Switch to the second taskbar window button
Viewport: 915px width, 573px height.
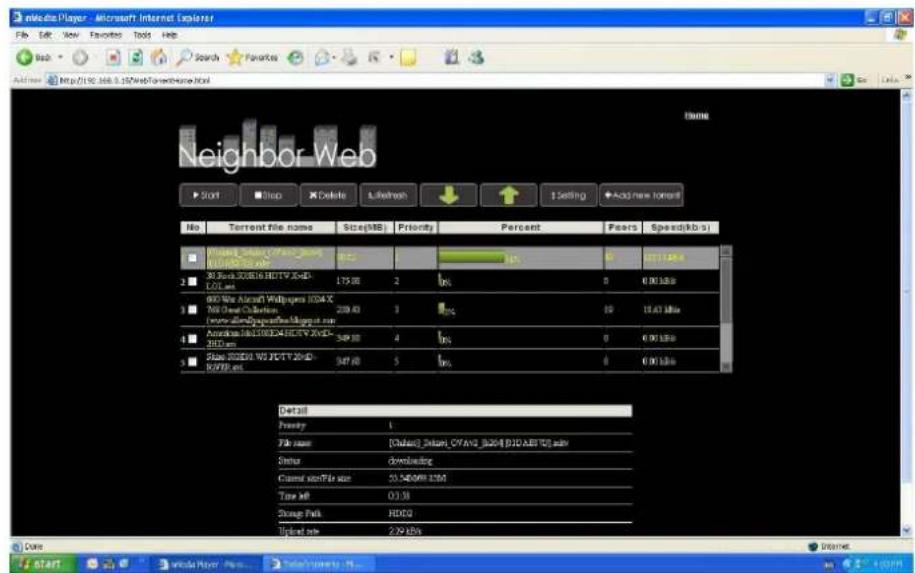318,564
